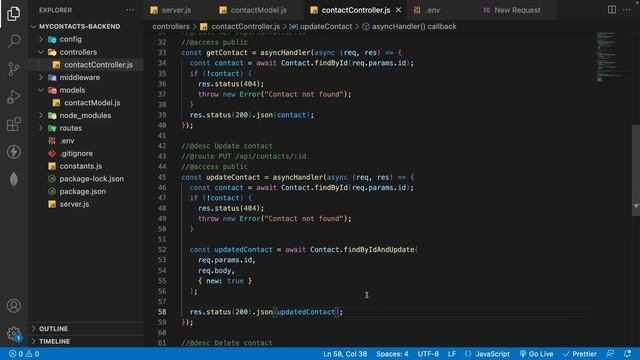Click the Explorer more actions ellipsis
640x360 pixels.
(x=130, y=10)
